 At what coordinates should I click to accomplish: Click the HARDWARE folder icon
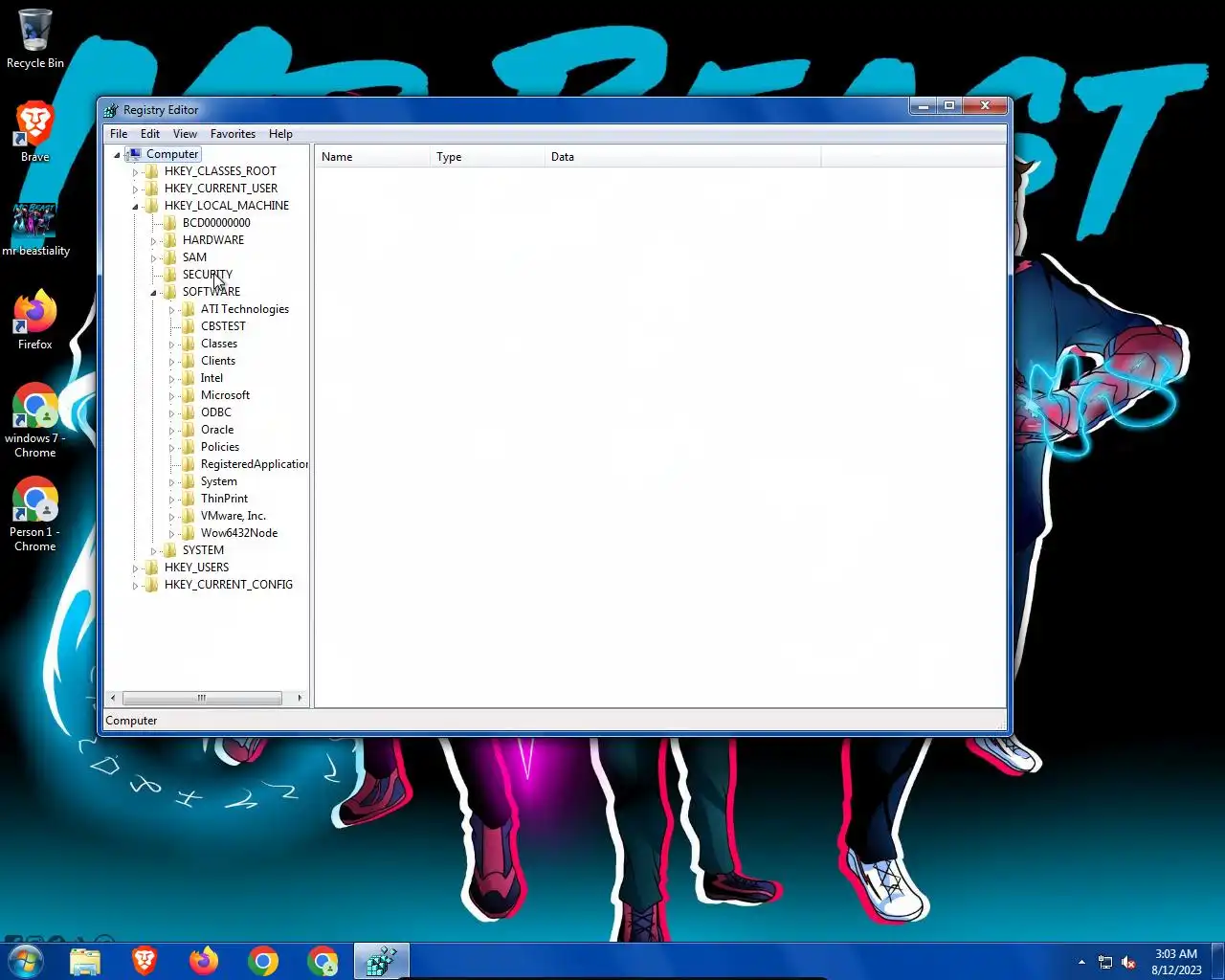(x=170, y=240)
